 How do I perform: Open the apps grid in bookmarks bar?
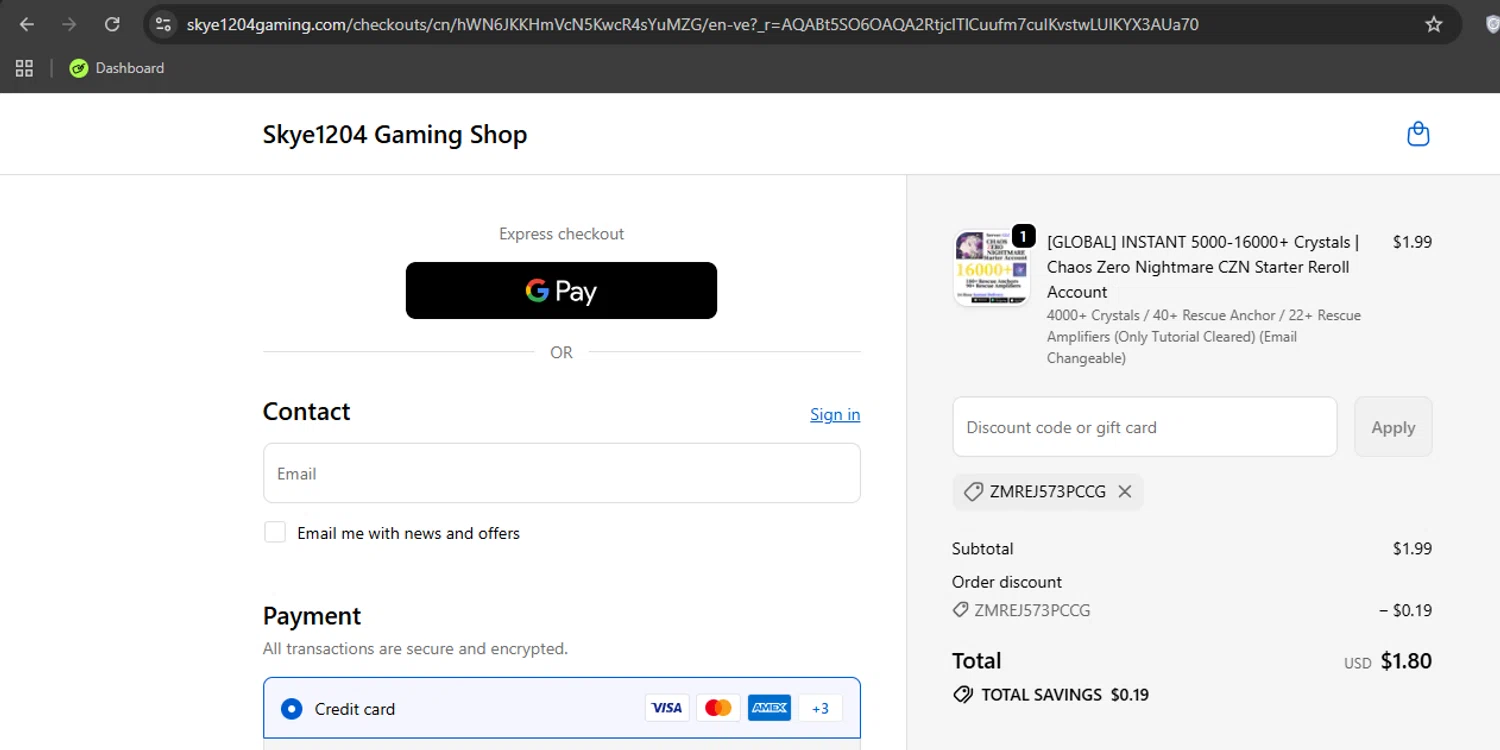(24, 68)
